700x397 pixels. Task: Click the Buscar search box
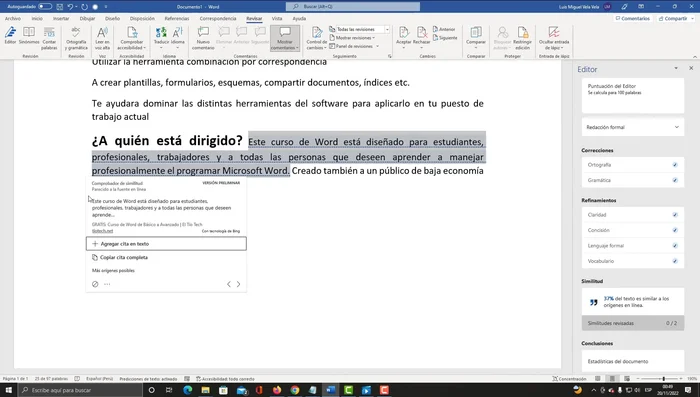click(353, 7)
